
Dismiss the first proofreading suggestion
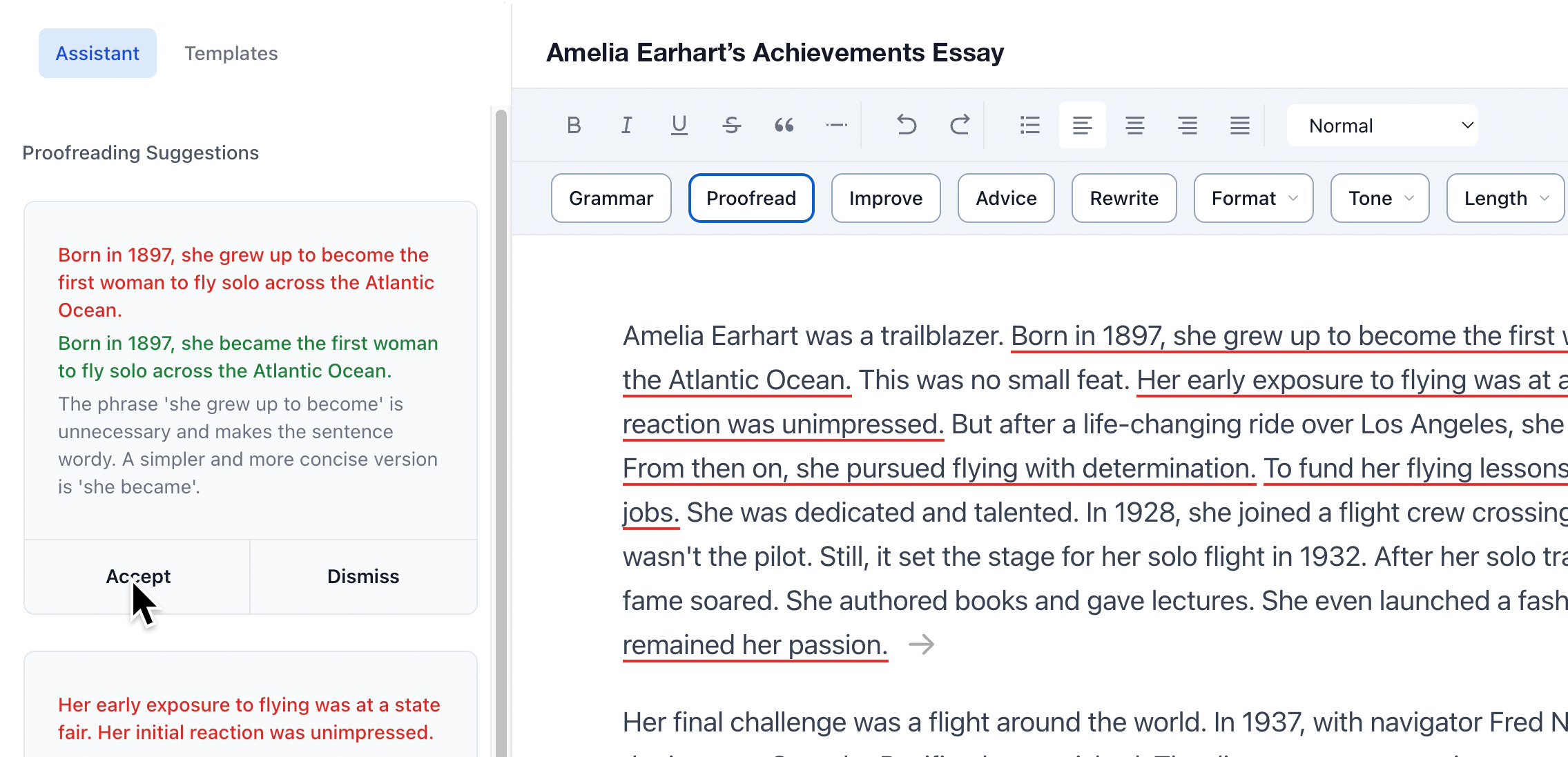click(363, 577)
